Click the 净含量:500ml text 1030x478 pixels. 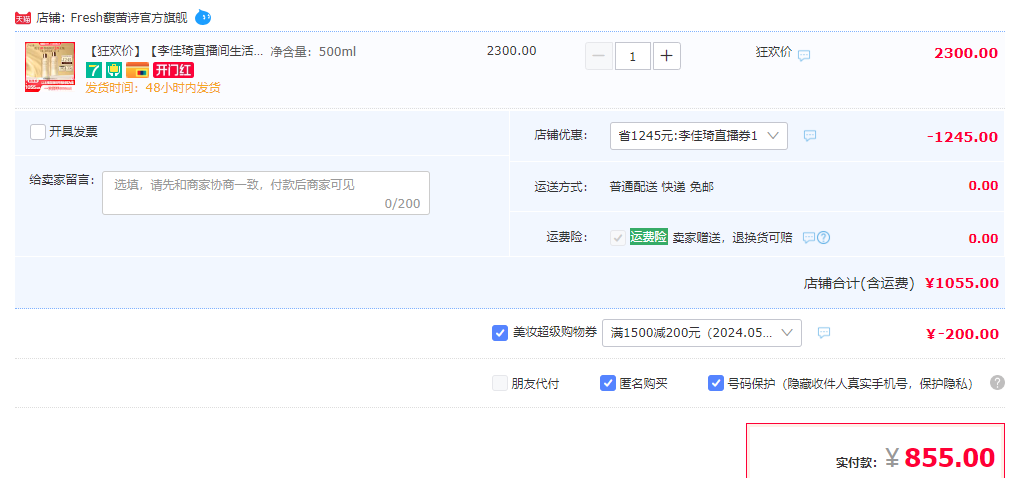coord(313,51)
